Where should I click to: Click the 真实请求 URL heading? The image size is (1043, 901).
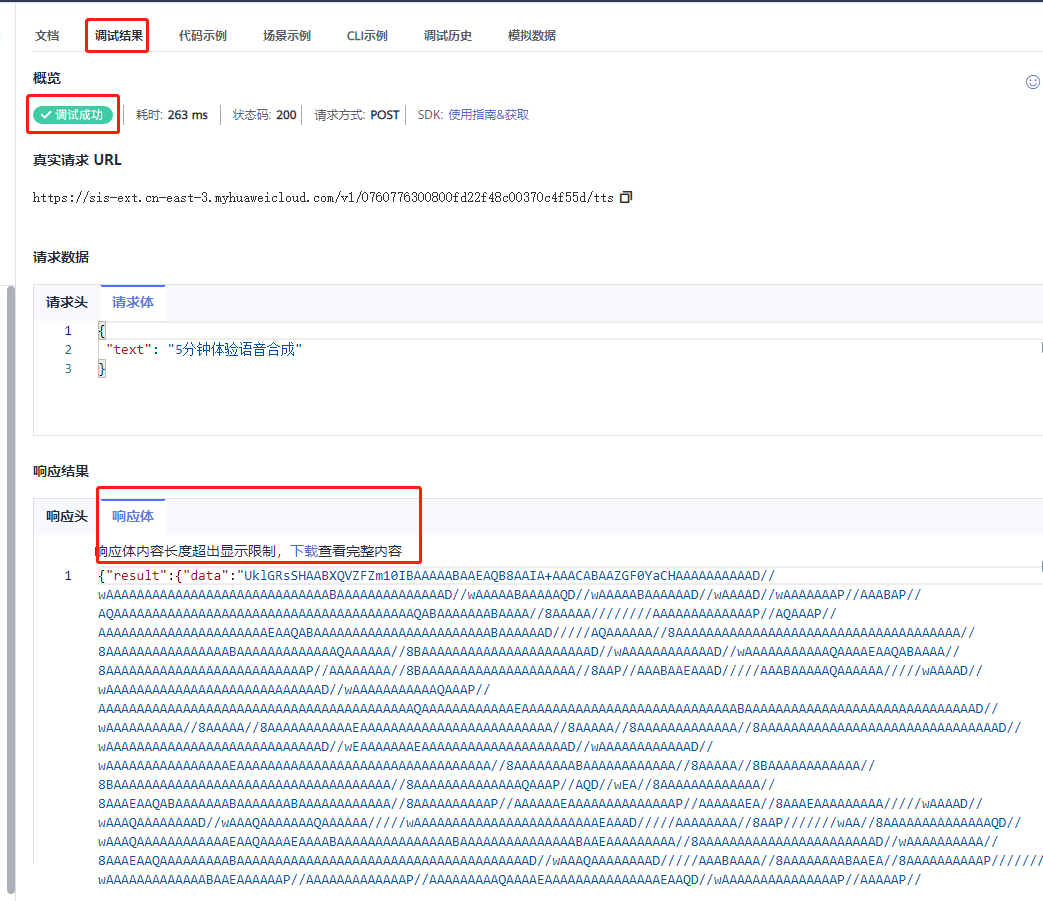tap(77, 160)
